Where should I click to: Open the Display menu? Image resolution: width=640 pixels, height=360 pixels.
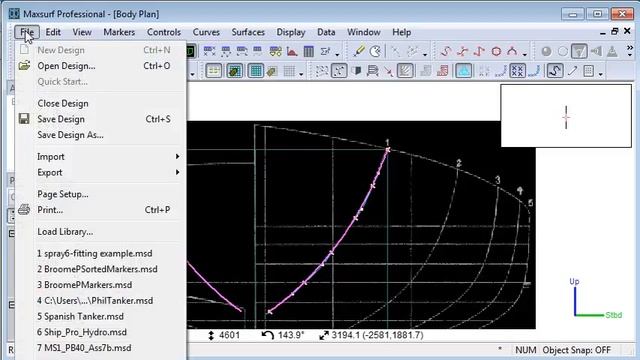(291, 32)
